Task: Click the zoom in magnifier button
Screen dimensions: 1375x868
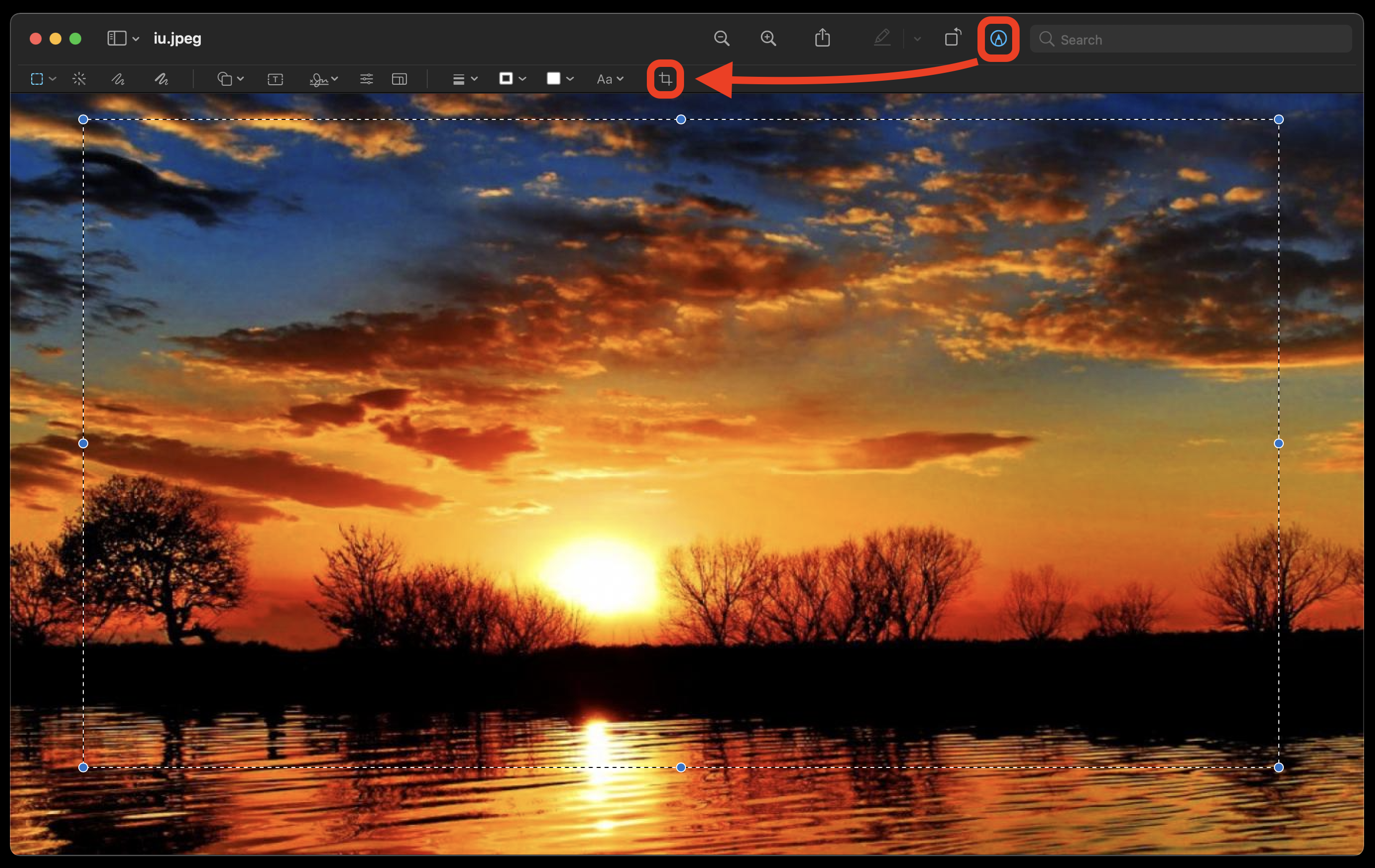Action: pos(770,38)
